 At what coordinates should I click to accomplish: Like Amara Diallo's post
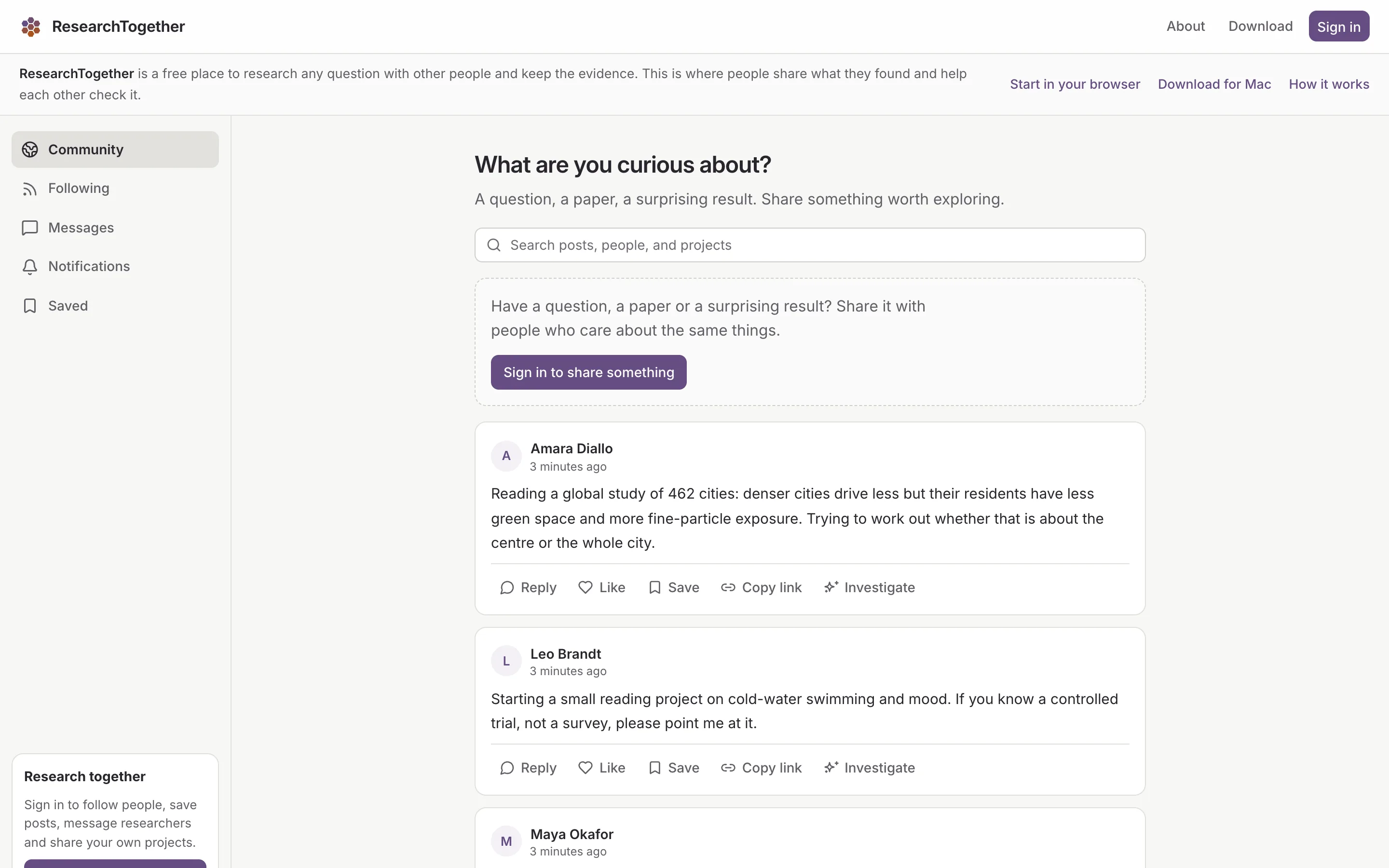click(x=601, y=587)
